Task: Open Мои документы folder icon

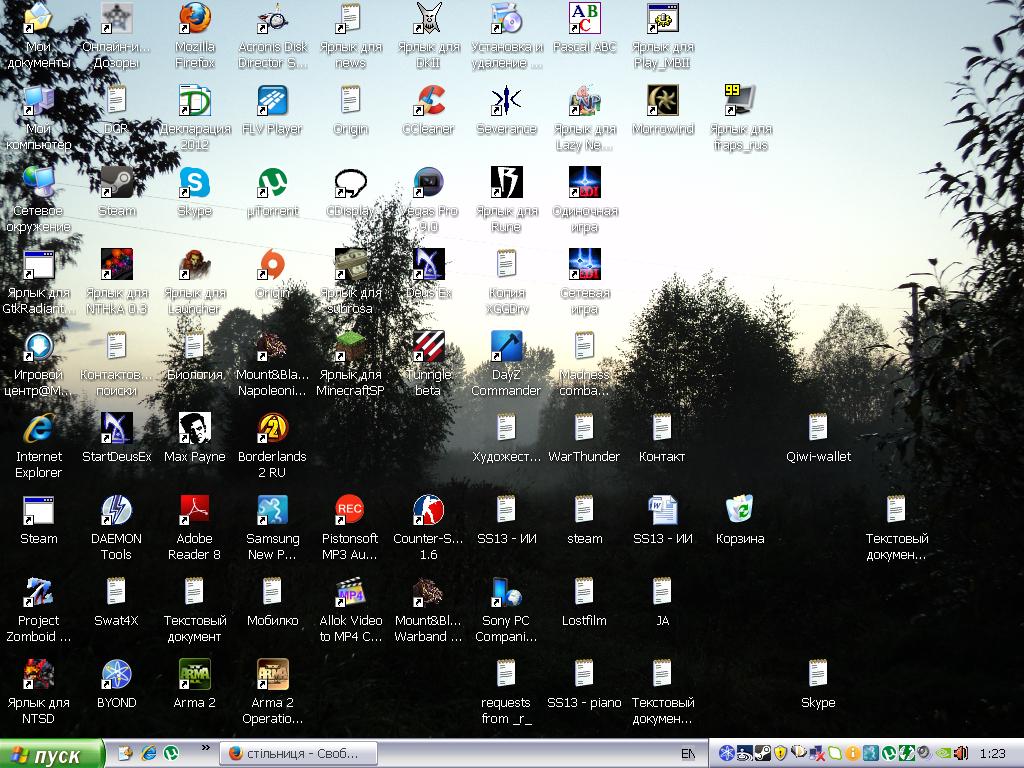Action: click(39, 36)
